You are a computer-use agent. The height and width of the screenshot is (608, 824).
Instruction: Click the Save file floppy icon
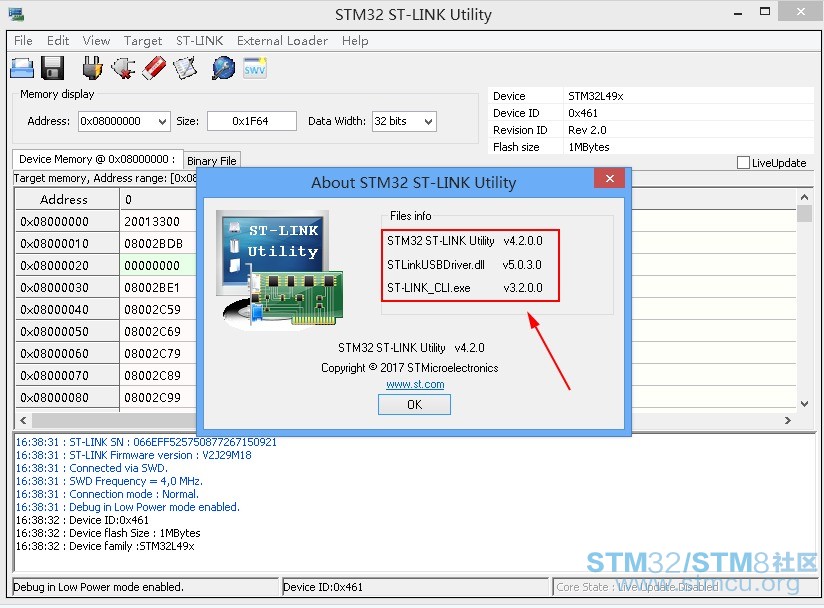coord(52,68)
